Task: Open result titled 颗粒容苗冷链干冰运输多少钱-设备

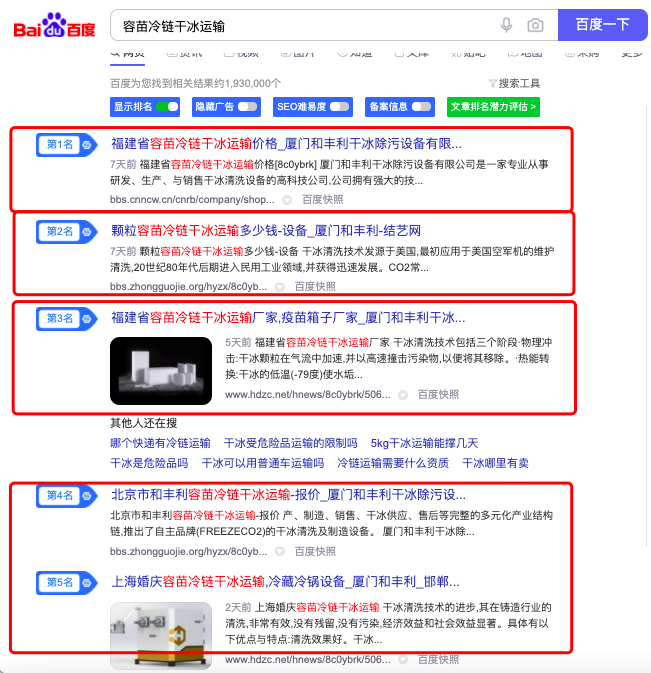Action: click(x=266, y=230)
